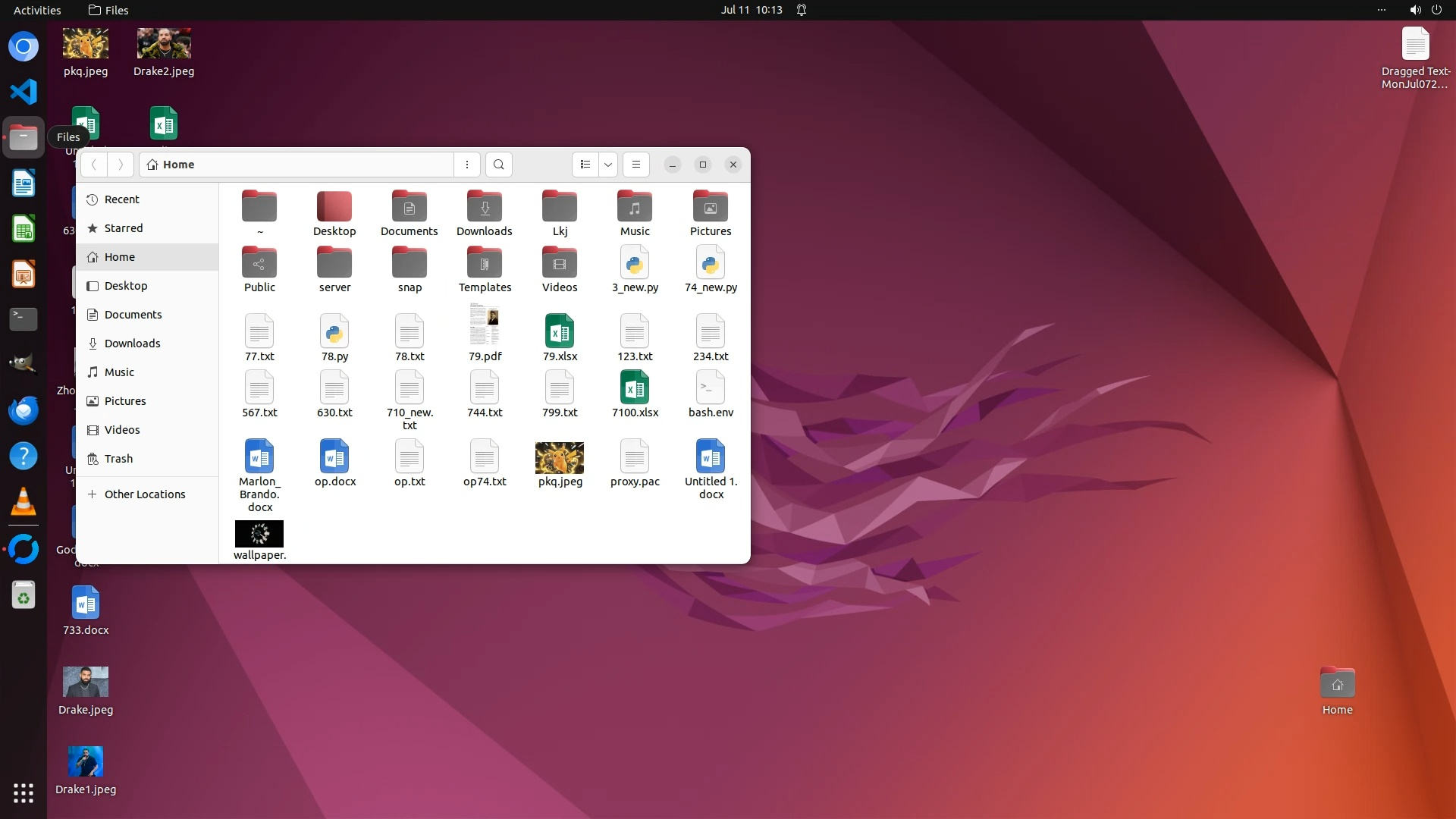Expand Other Locations in the sidebar
Image resolution: width=1456 pixels, height=819 pixels.
144,494
